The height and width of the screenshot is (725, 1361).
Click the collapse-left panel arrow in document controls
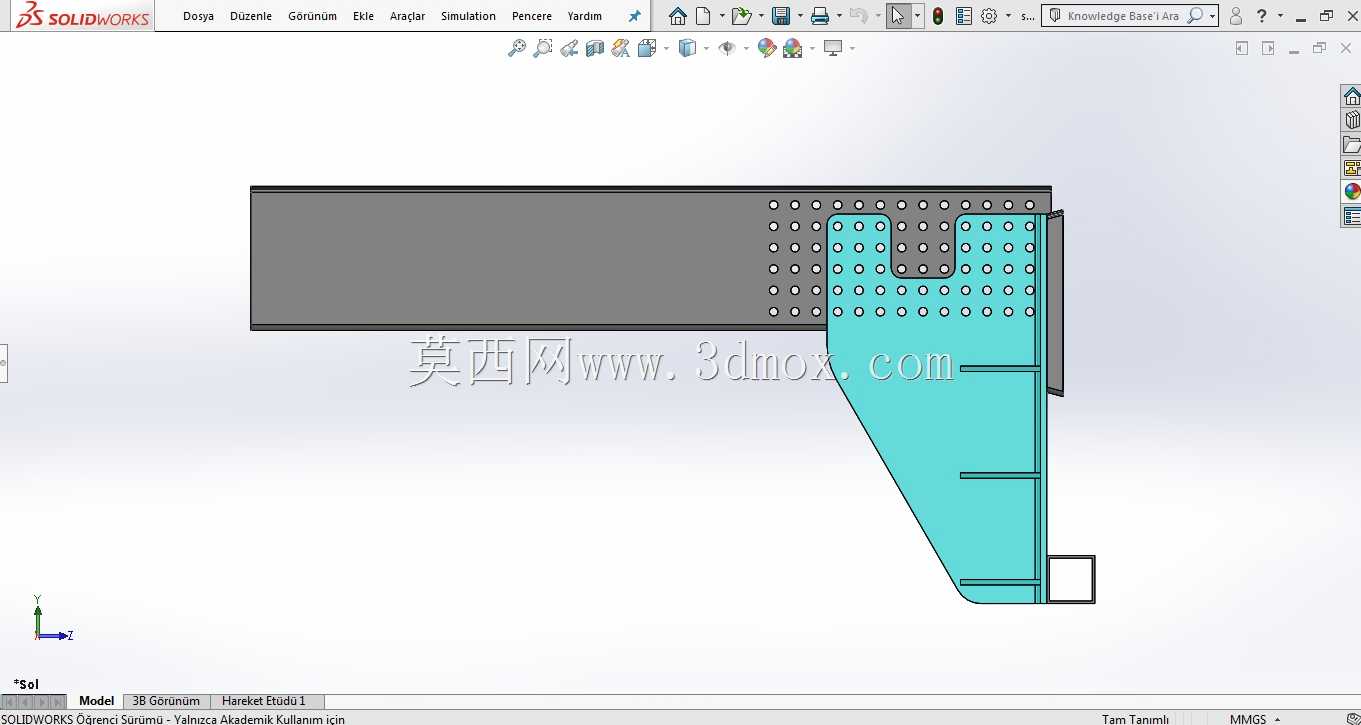click(1242, 48)
